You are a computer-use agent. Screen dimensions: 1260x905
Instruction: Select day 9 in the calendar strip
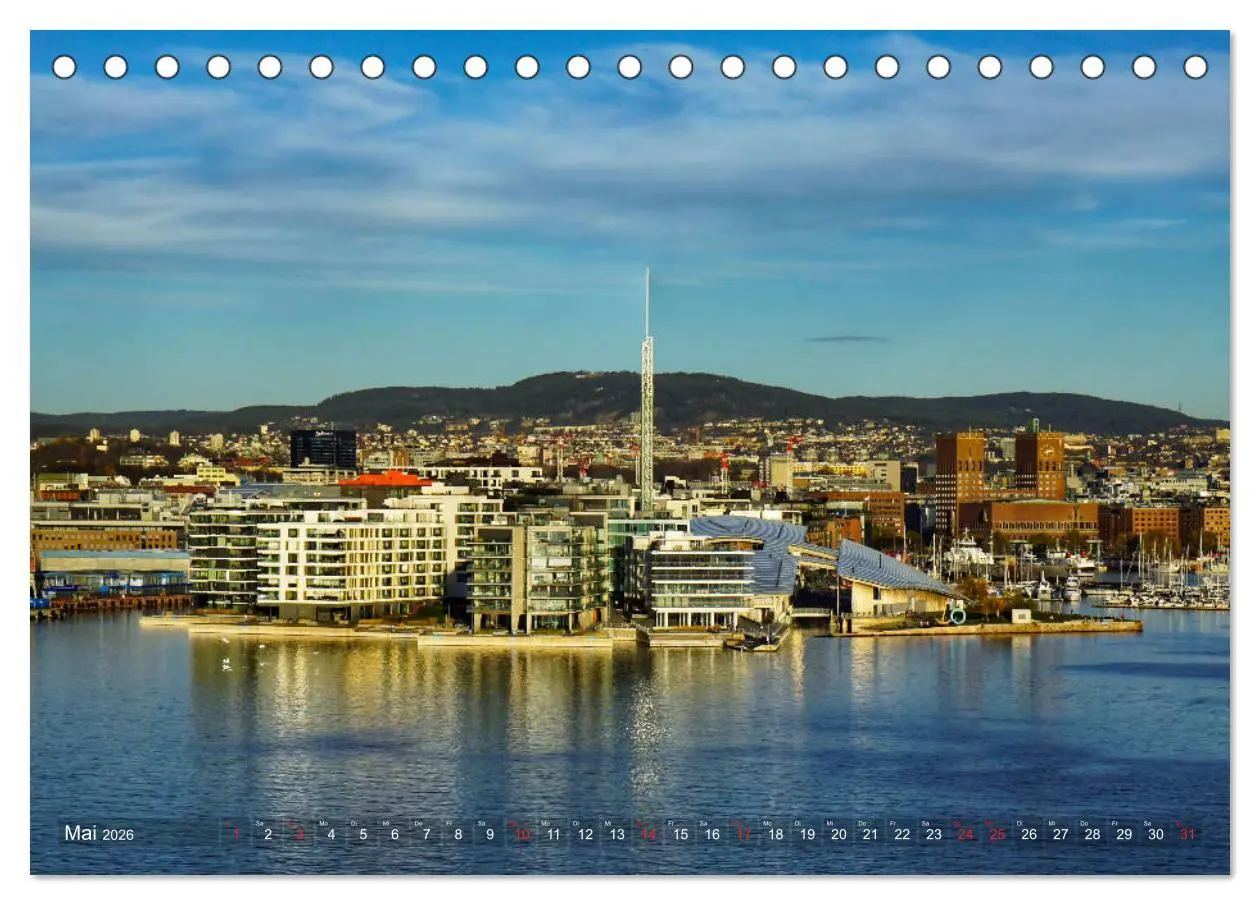click(x=490, y=834)
